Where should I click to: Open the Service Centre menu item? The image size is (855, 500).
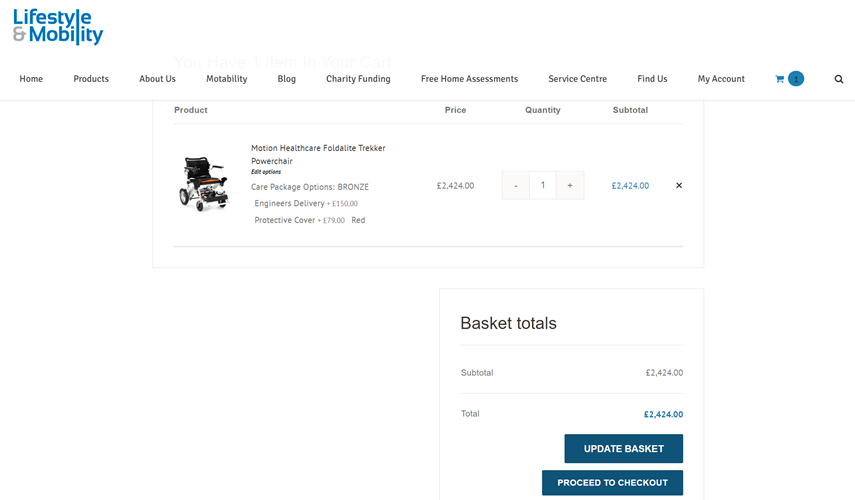[577, 79]
